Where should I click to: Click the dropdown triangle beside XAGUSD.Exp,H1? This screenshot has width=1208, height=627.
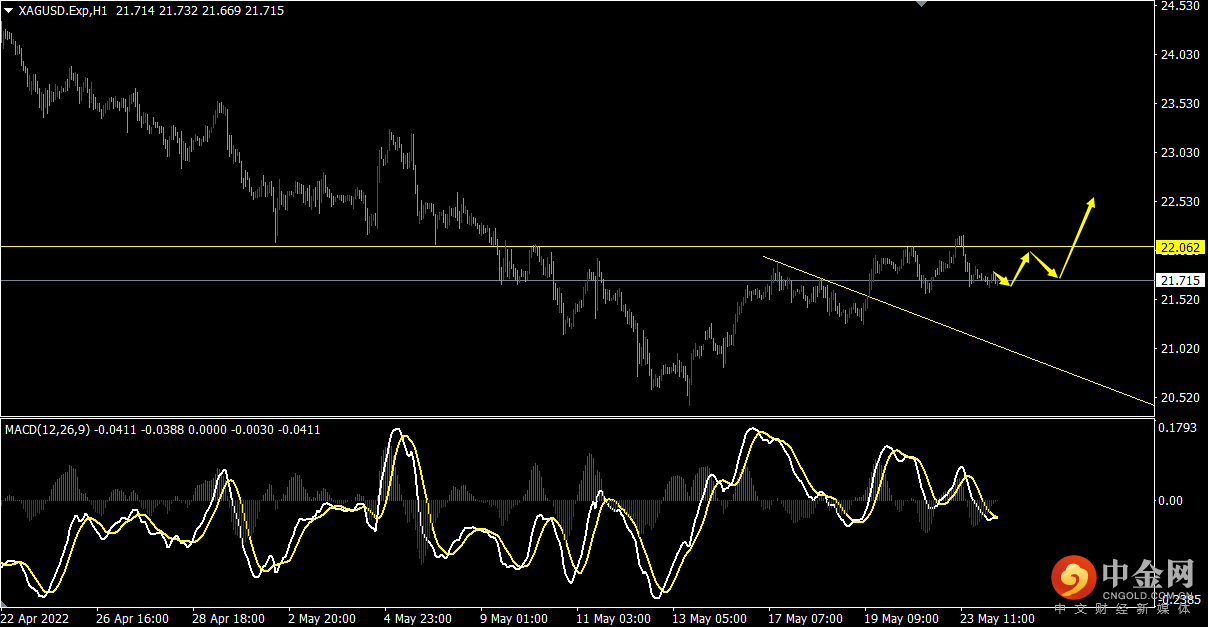[x=9, y=11]
